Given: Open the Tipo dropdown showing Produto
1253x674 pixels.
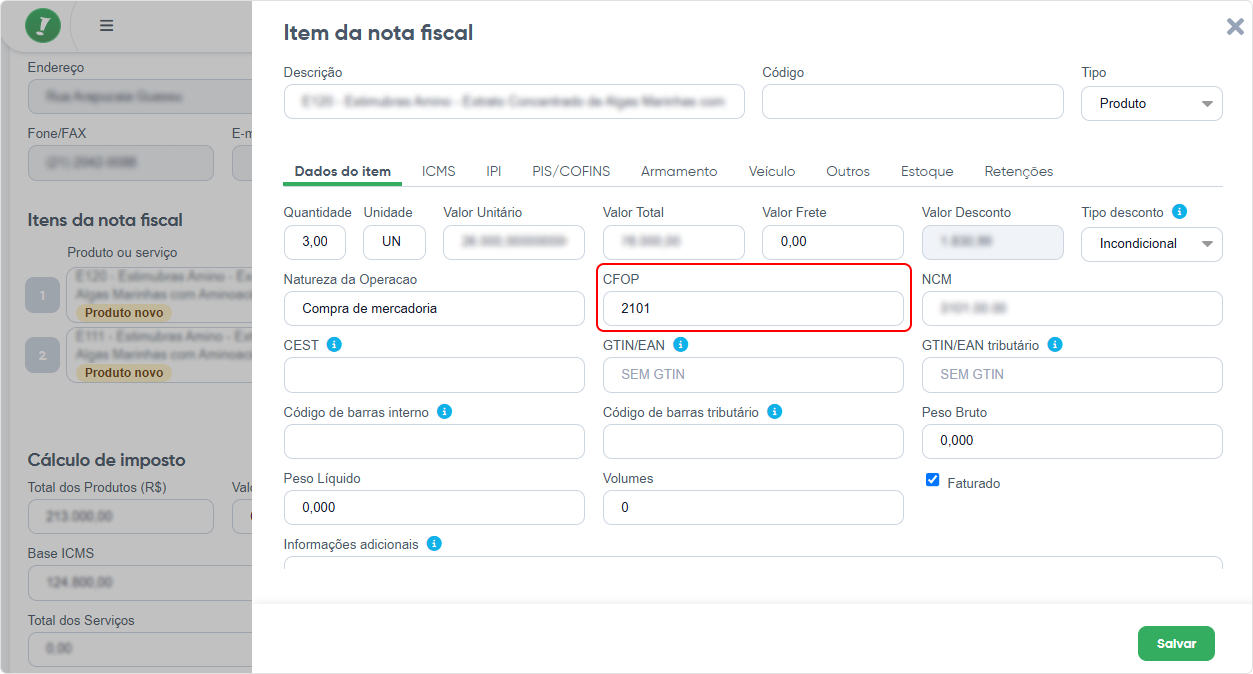Looking at the screenshot, I should point(1151,103).
